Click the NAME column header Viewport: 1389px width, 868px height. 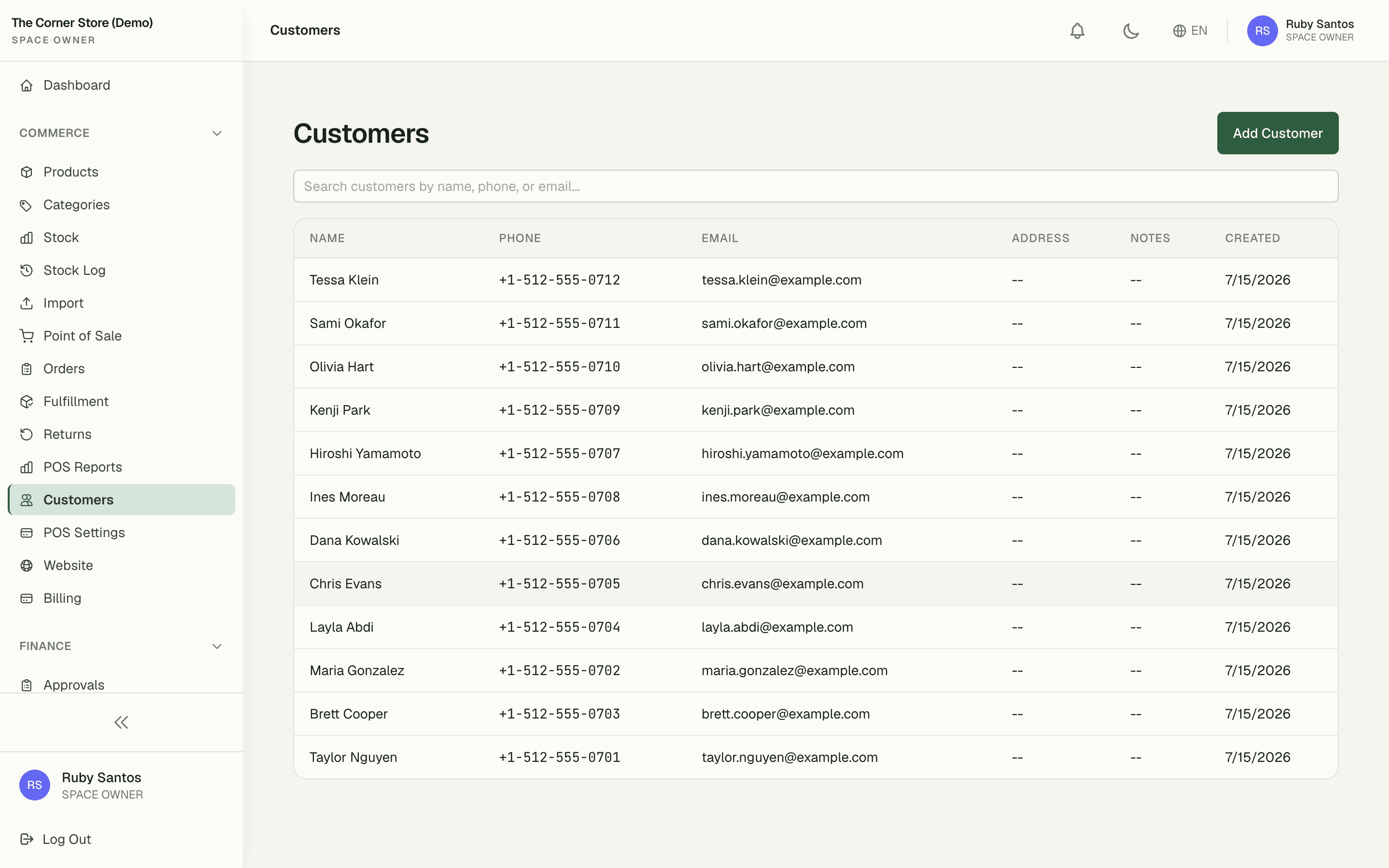327,238
